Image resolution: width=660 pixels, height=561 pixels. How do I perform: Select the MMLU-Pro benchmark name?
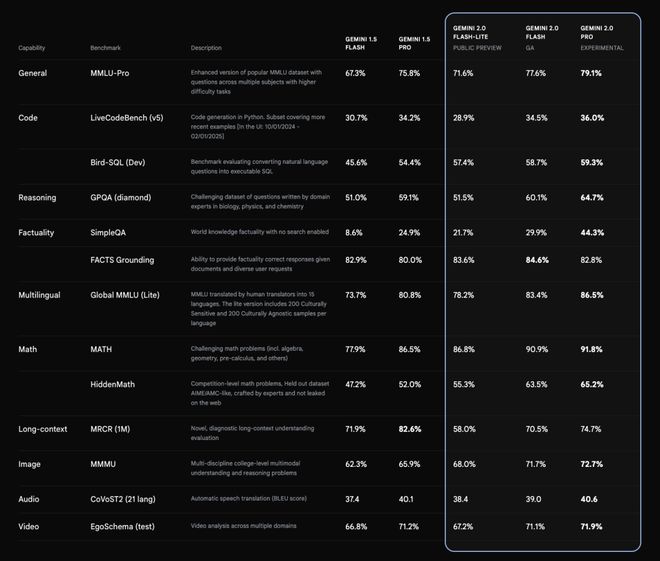point(109,73)
